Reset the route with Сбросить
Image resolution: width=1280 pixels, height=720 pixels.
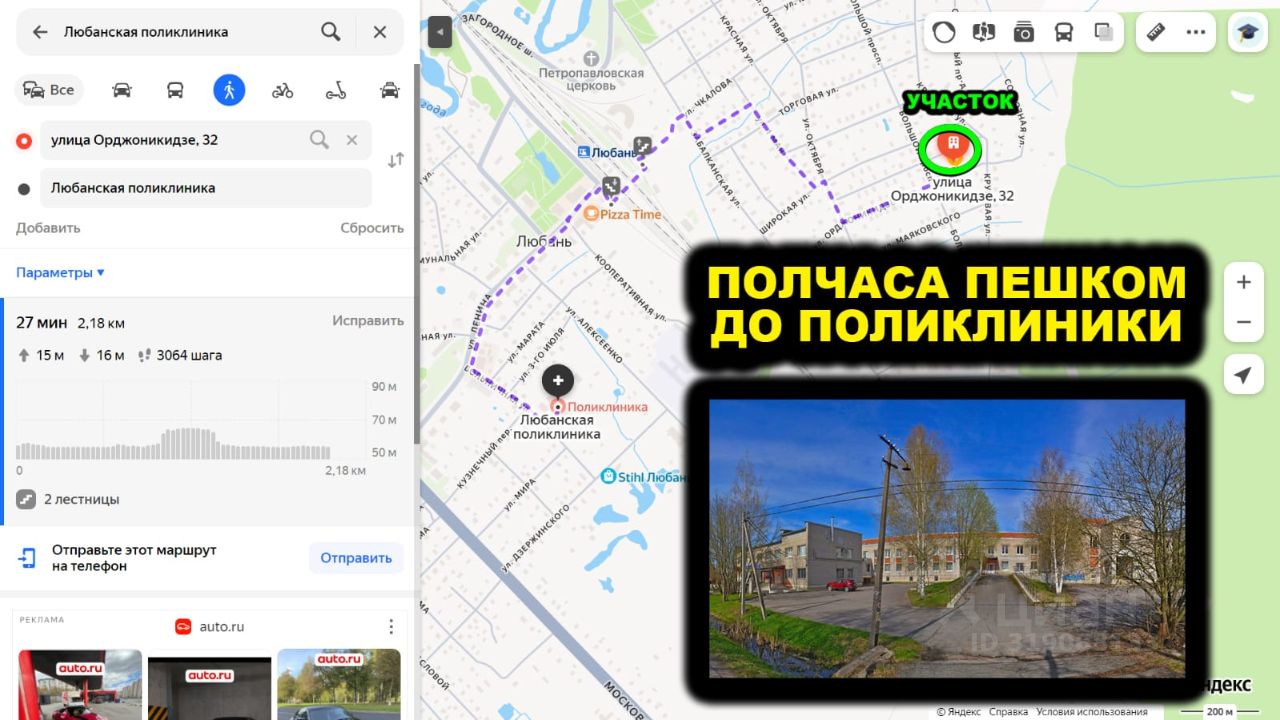pyautogui.click(x=372, y=228)
